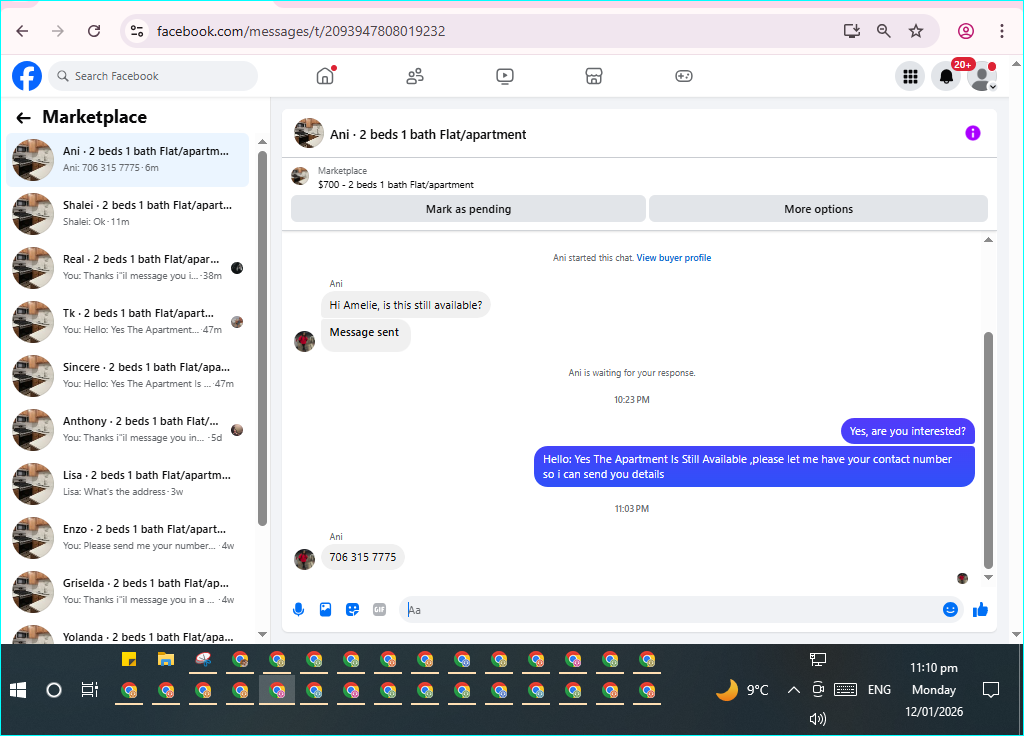Screen dimensions: 1024x736
Task: Click the browser back arrow
Action: coord(22,31)
